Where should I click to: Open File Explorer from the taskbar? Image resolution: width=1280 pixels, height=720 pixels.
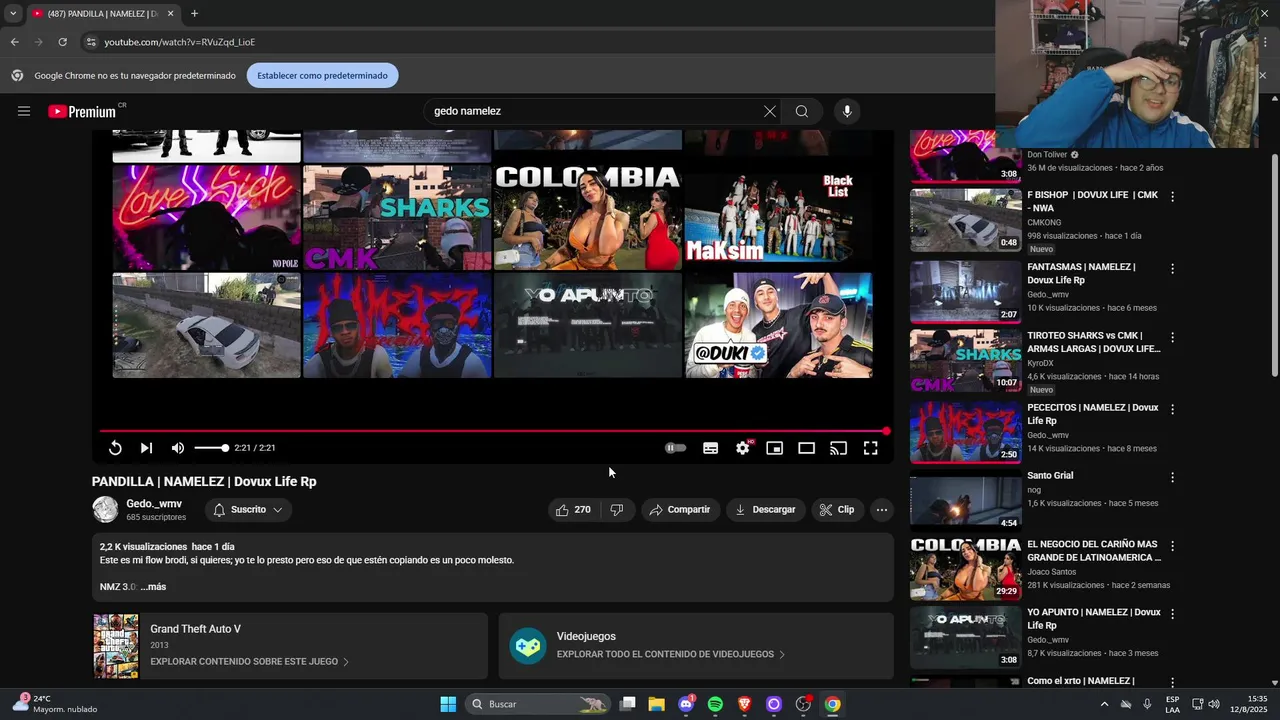(656, 704)
